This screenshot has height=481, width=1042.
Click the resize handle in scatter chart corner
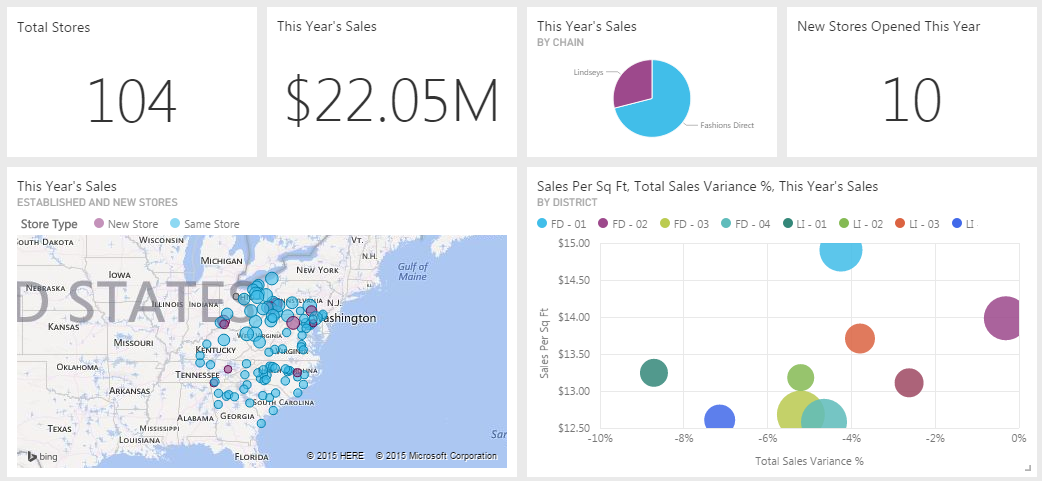coord(1026,468)
